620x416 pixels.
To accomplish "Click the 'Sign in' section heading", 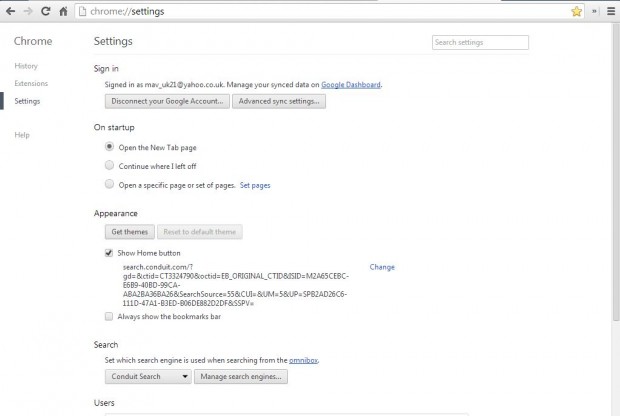I will coord(106,68).
